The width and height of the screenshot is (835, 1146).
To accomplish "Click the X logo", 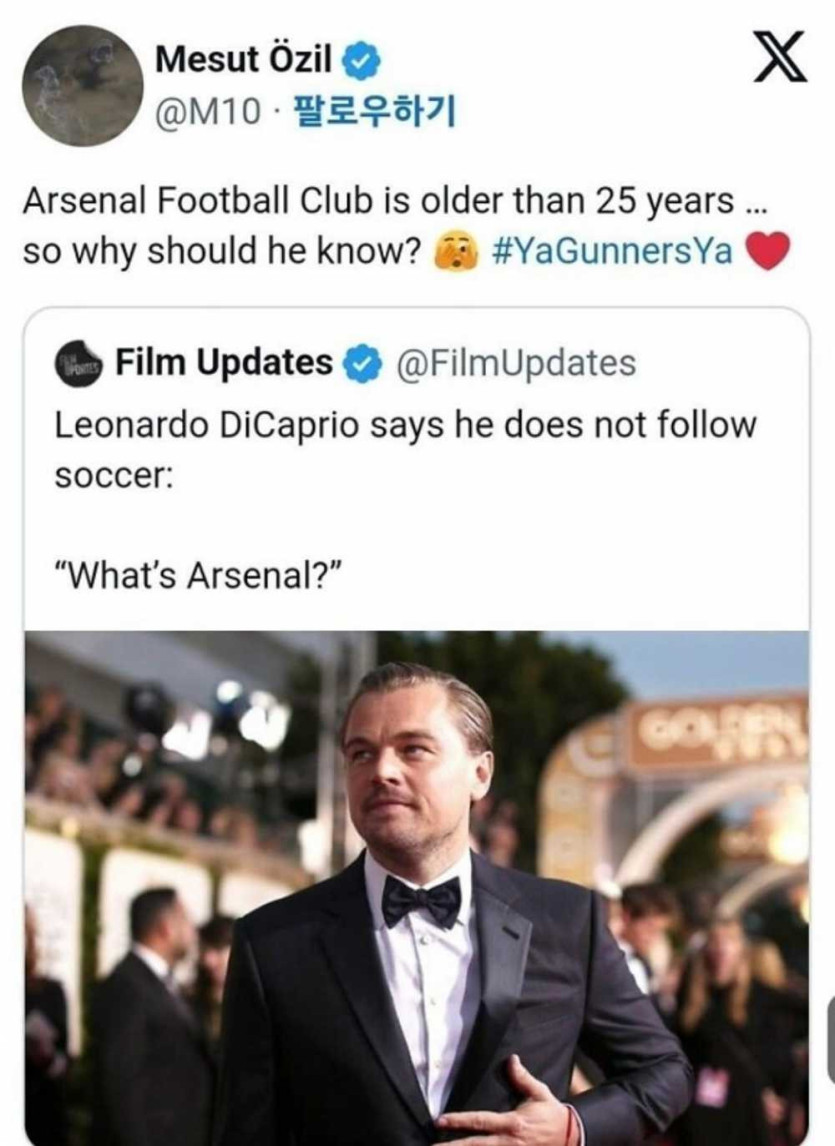I will (x=779, y=64).
